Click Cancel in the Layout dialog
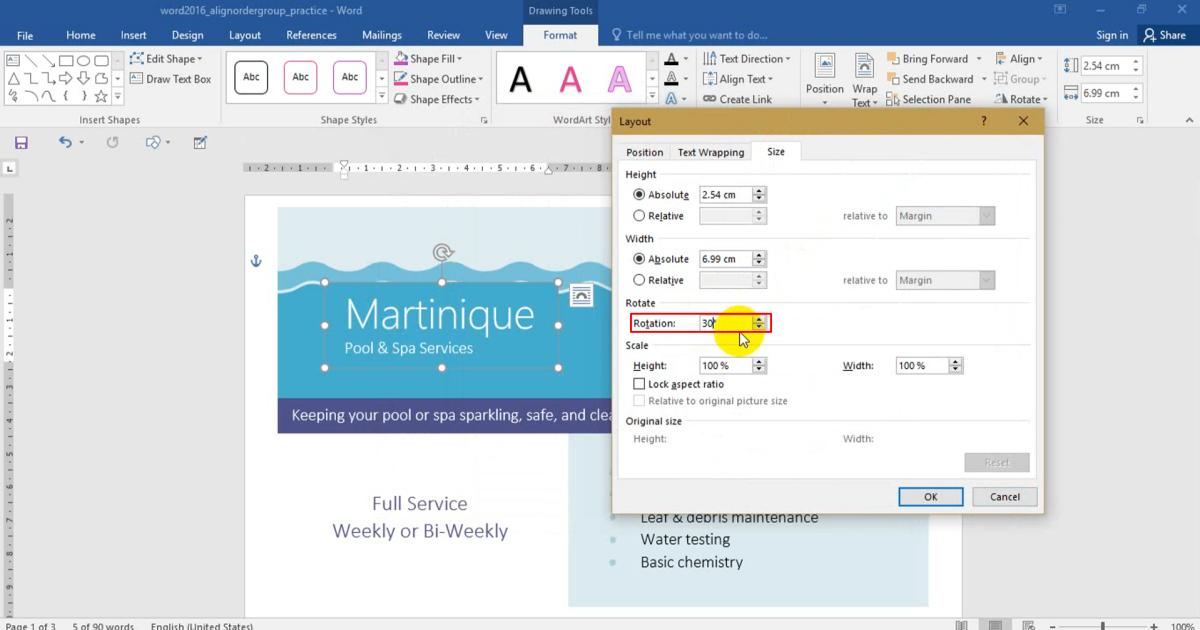 pos(1004,497)
